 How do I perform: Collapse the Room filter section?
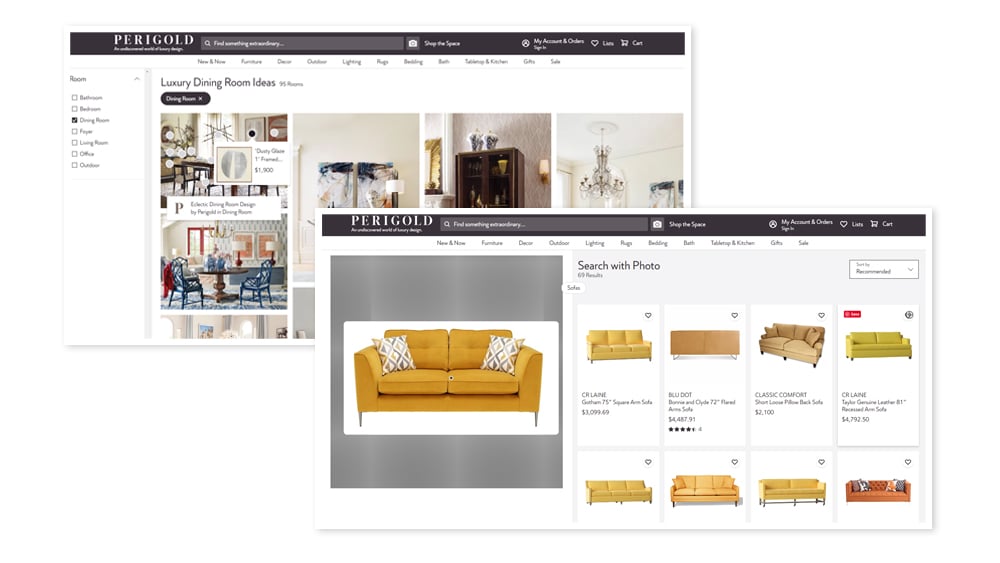137,79
